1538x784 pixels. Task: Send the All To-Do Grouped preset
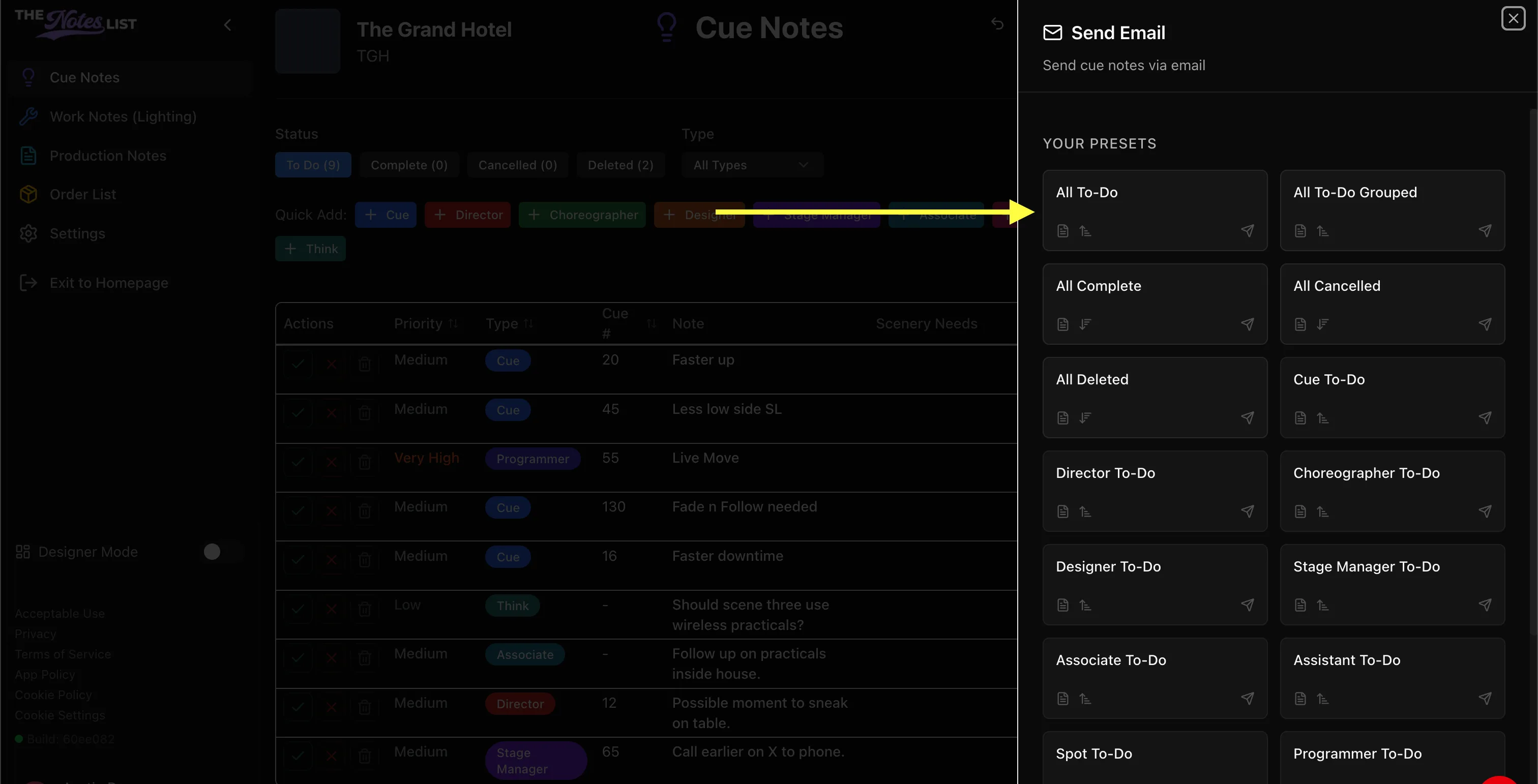pyautogui.click(x=1485, y=231)
